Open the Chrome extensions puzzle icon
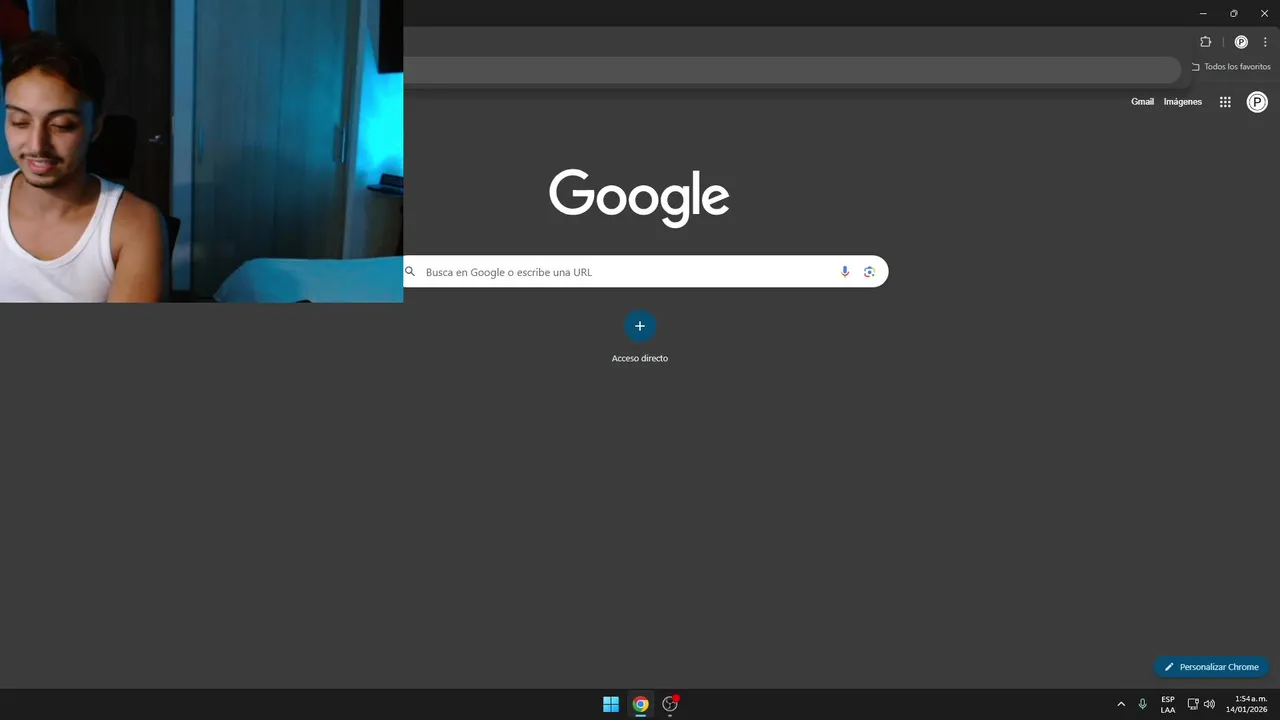This screenshot has width=1280, height=720. pyautogui.click(x=1205, y=42)
